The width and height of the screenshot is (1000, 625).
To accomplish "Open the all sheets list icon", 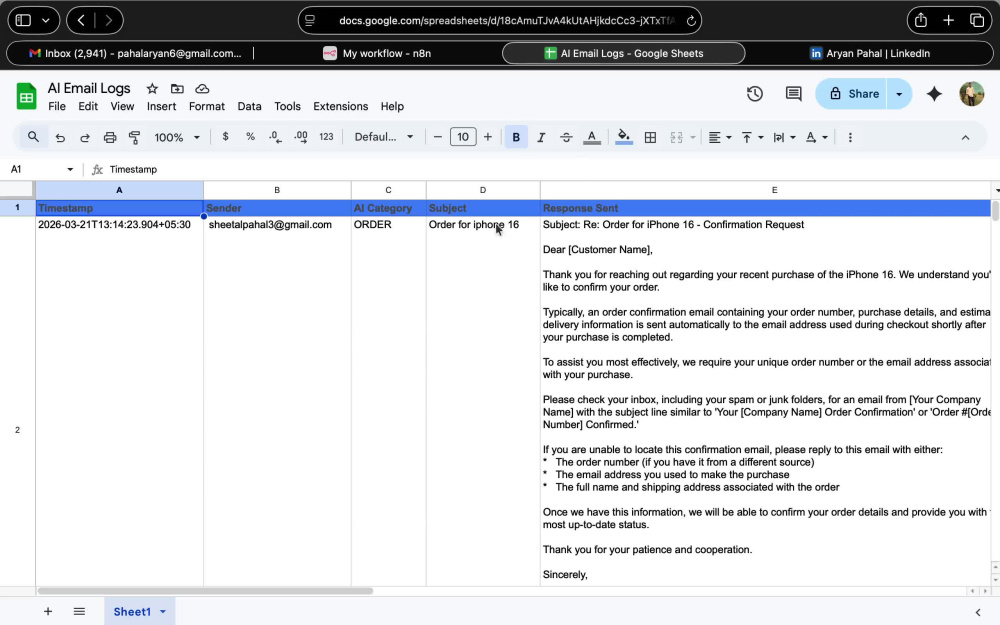I will click(x=79, y=612).
